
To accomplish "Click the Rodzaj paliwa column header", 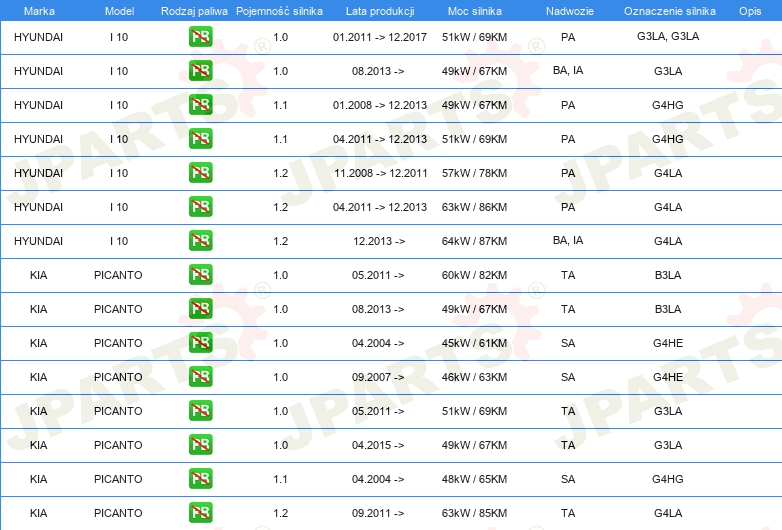I will tap(194, 11).
